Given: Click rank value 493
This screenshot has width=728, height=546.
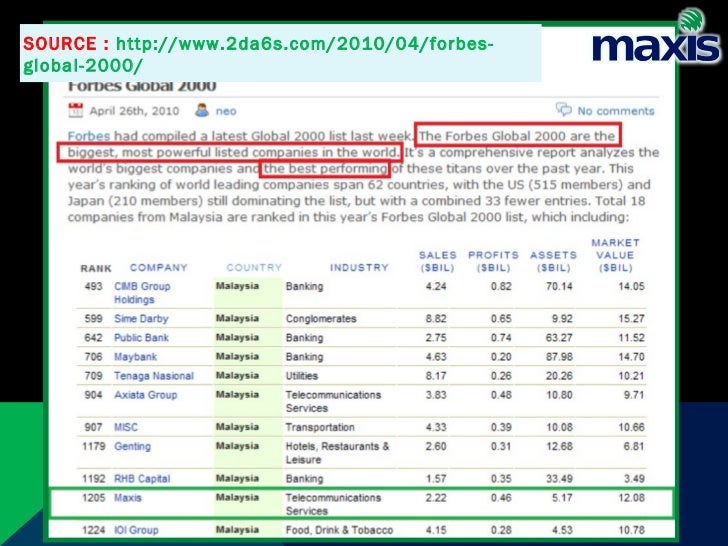Looking at the screenshot, I should [93, 286].
